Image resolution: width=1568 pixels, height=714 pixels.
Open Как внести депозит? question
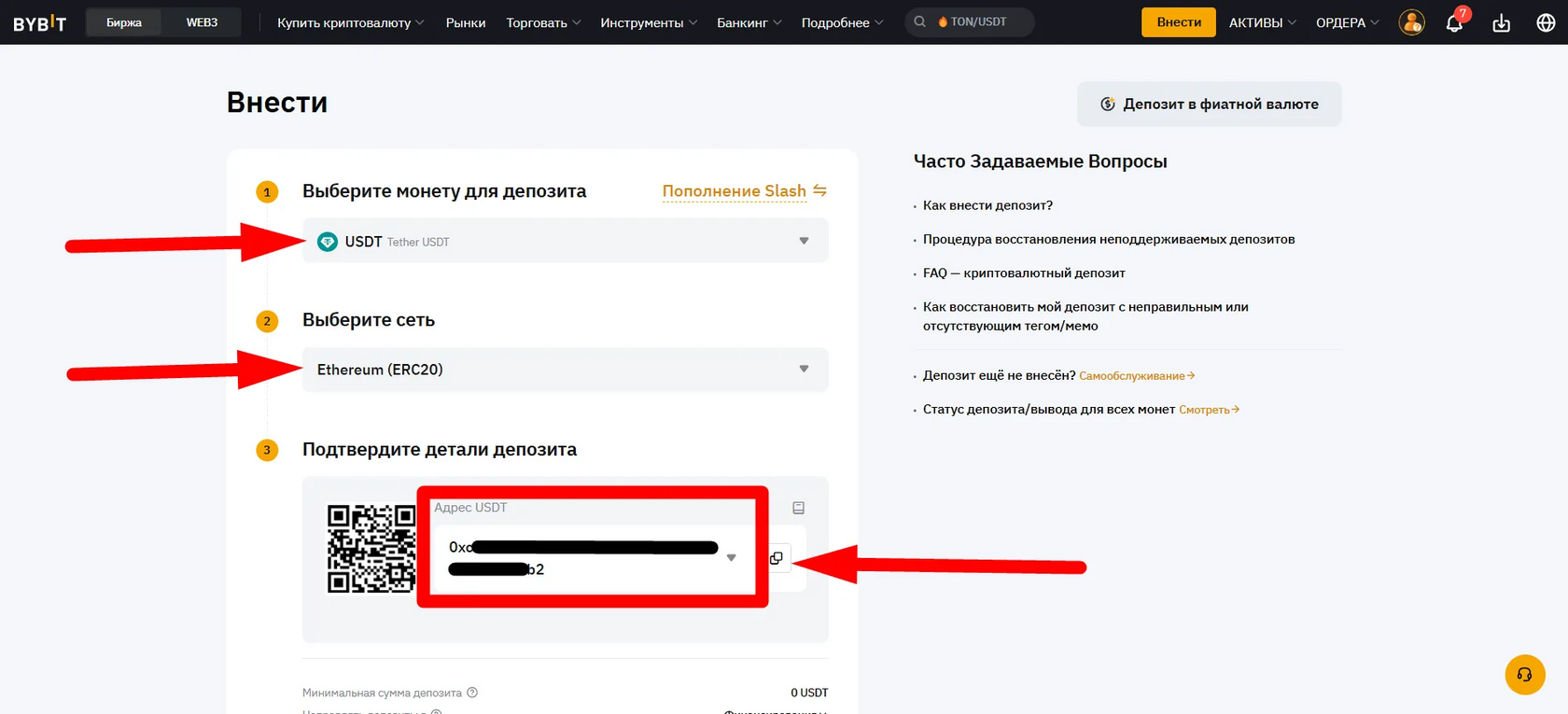coord(987,205)
